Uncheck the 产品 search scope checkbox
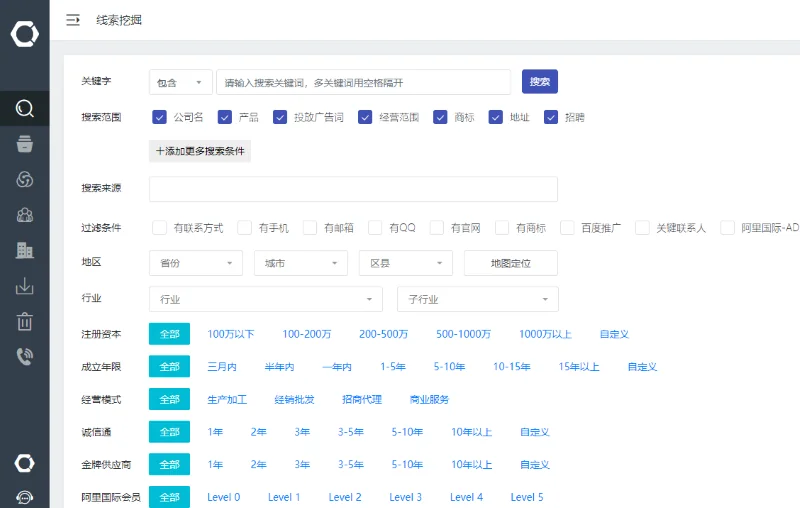The image size is (800, 508). pyautogui.click(x=224, y=117)
